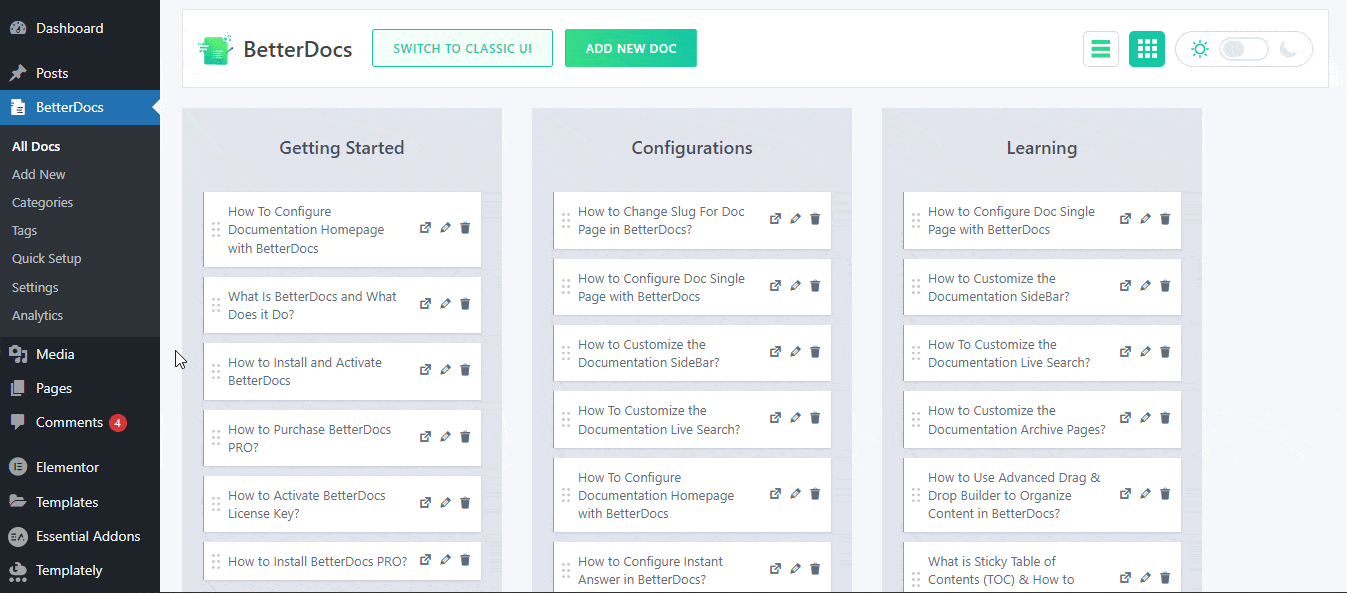This screenshot has width=1347, height=593.
Task: Open the Categories submenu item
Action: [42, 202]
